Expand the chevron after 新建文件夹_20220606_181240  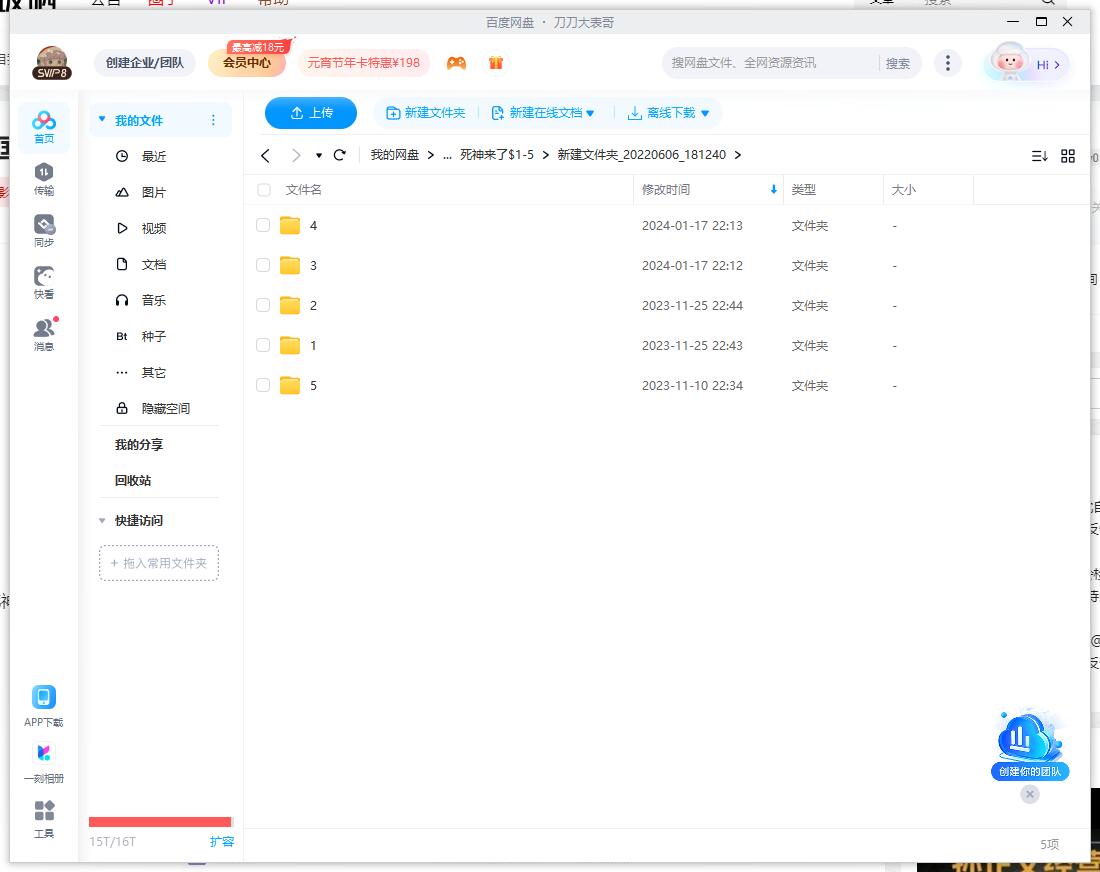click(737, 155)
